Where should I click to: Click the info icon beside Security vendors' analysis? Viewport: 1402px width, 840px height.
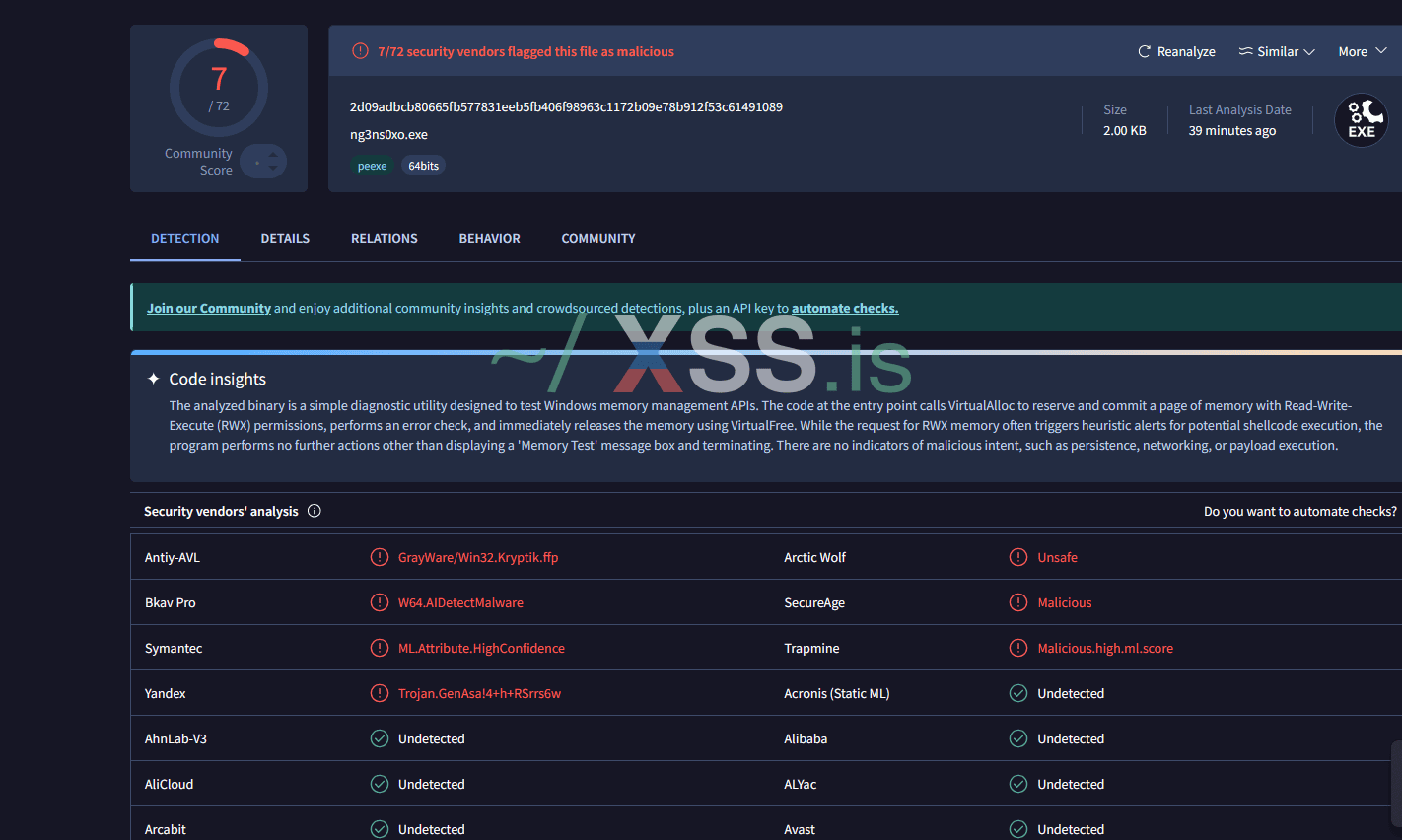coord(314,510)
